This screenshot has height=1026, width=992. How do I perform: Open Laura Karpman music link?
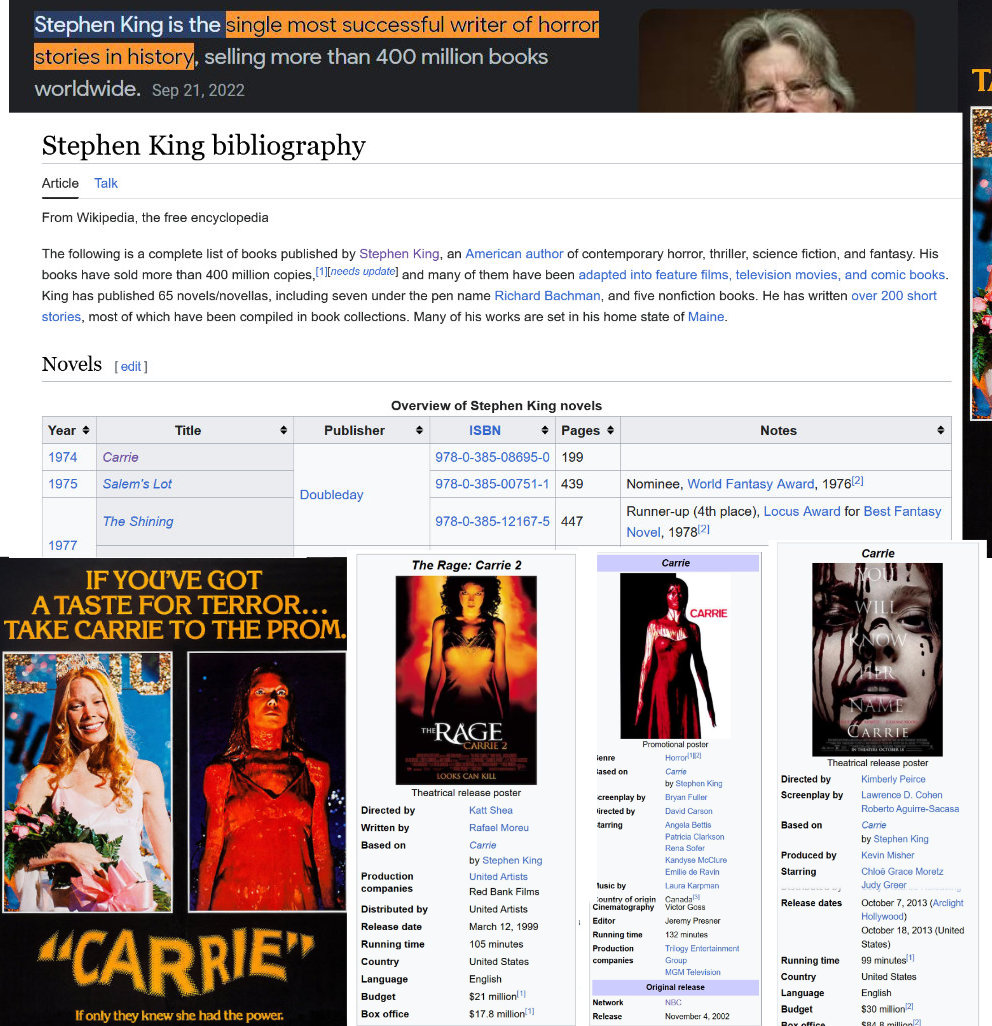692,886
